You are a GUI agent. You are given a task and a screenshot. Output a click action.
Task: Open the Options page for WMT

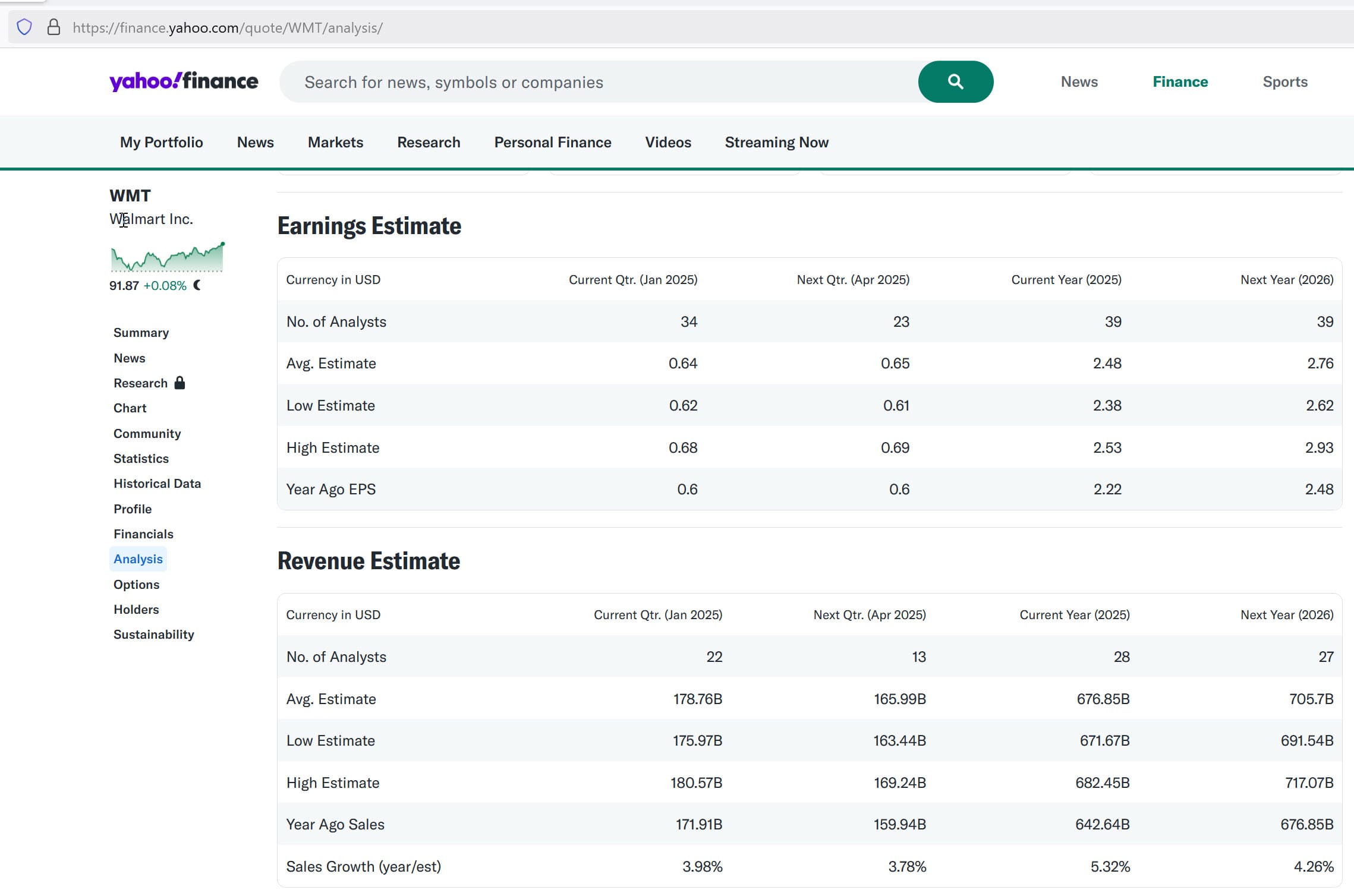click(x=136, y=584)
